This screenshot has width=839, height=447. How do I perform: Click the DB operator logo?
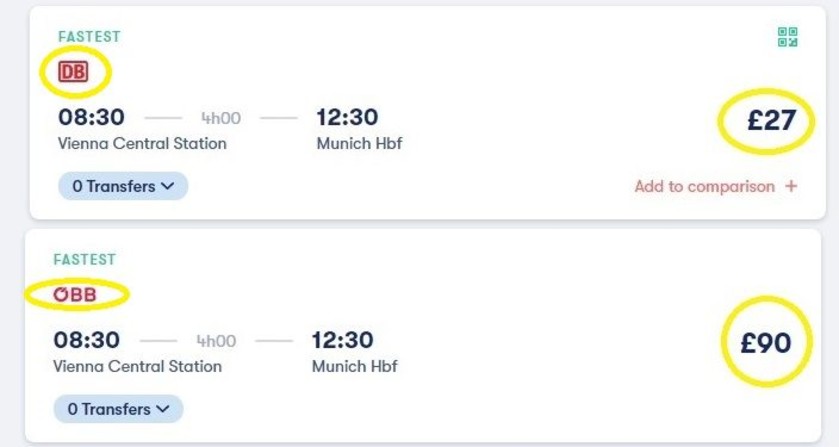73,71
